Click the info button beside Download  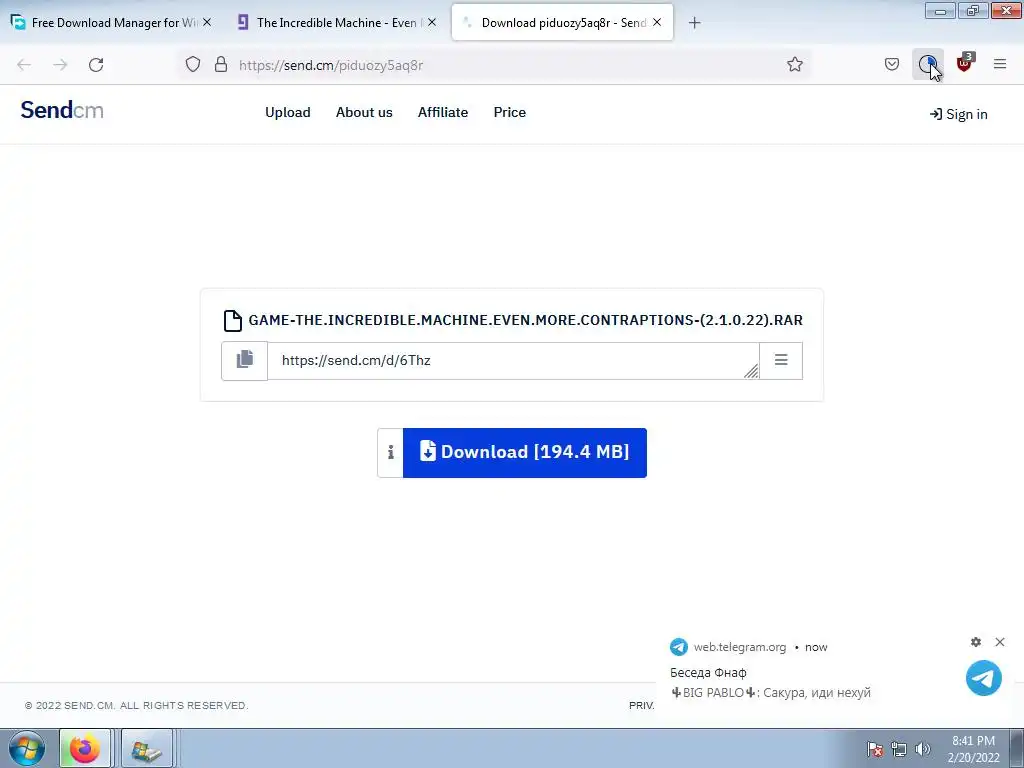tap(391, 453)
